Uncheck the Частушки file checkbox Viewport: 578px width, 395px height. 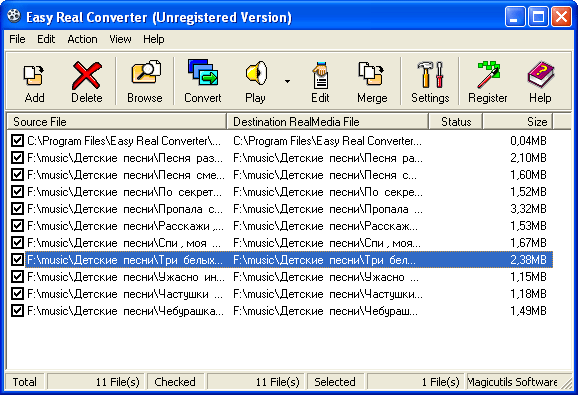point(17,294)
